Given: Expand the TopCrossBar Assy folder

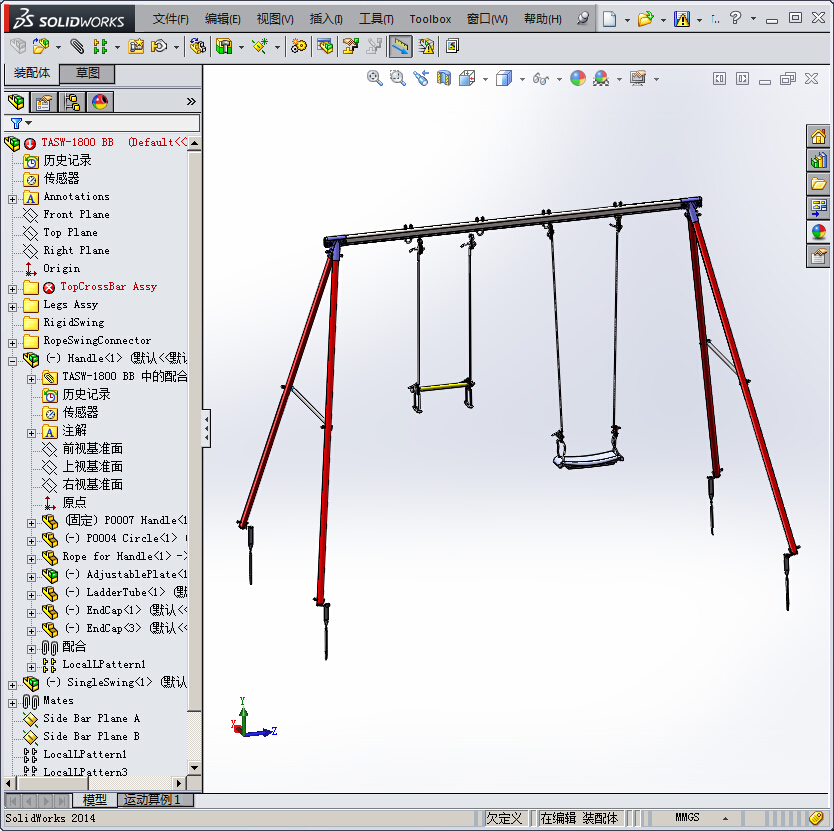Looking at the screenshot, I should tap(12, 289).
